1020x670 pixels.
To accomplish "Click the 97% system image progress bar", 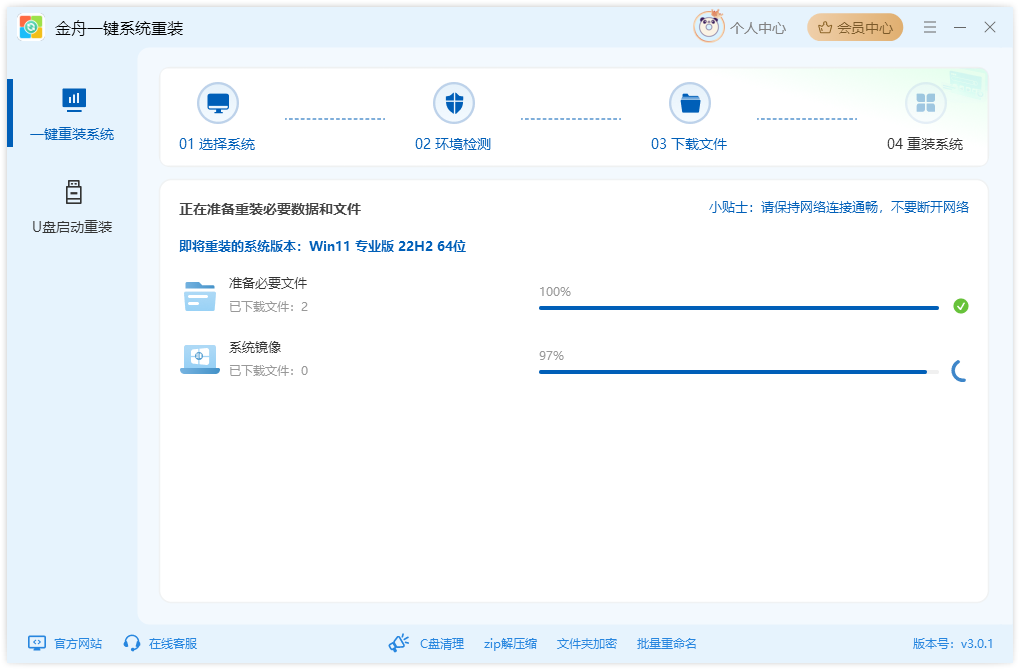I will coord(739,371).
